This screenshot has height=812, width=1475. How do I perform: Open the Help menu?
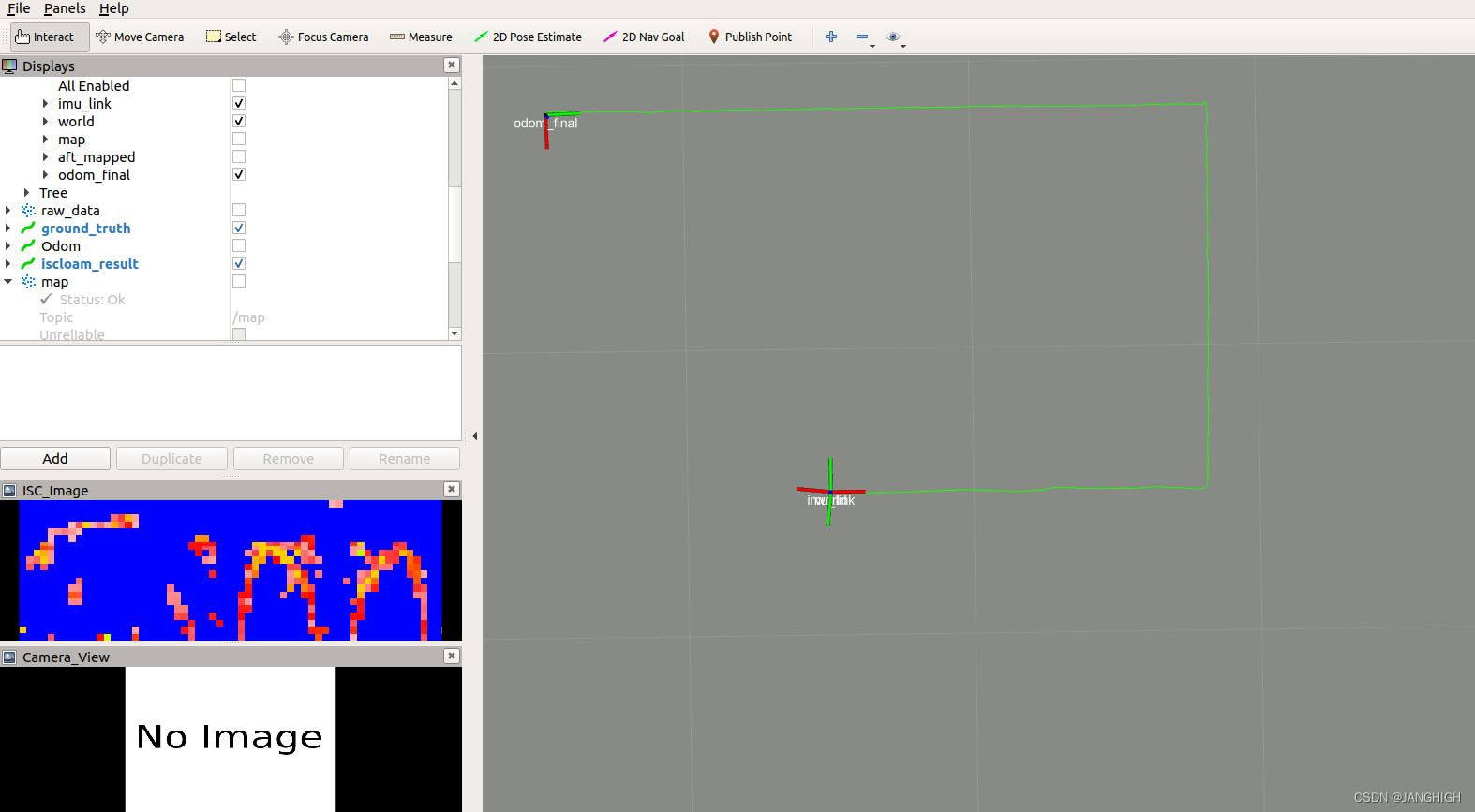tap(114, 8)
